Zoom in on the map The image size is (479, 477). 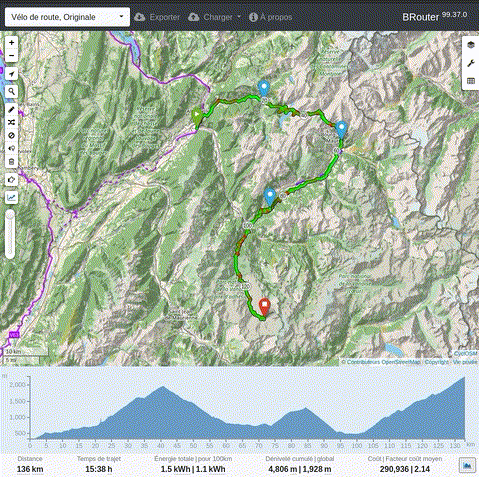click(x=11, y=43)
